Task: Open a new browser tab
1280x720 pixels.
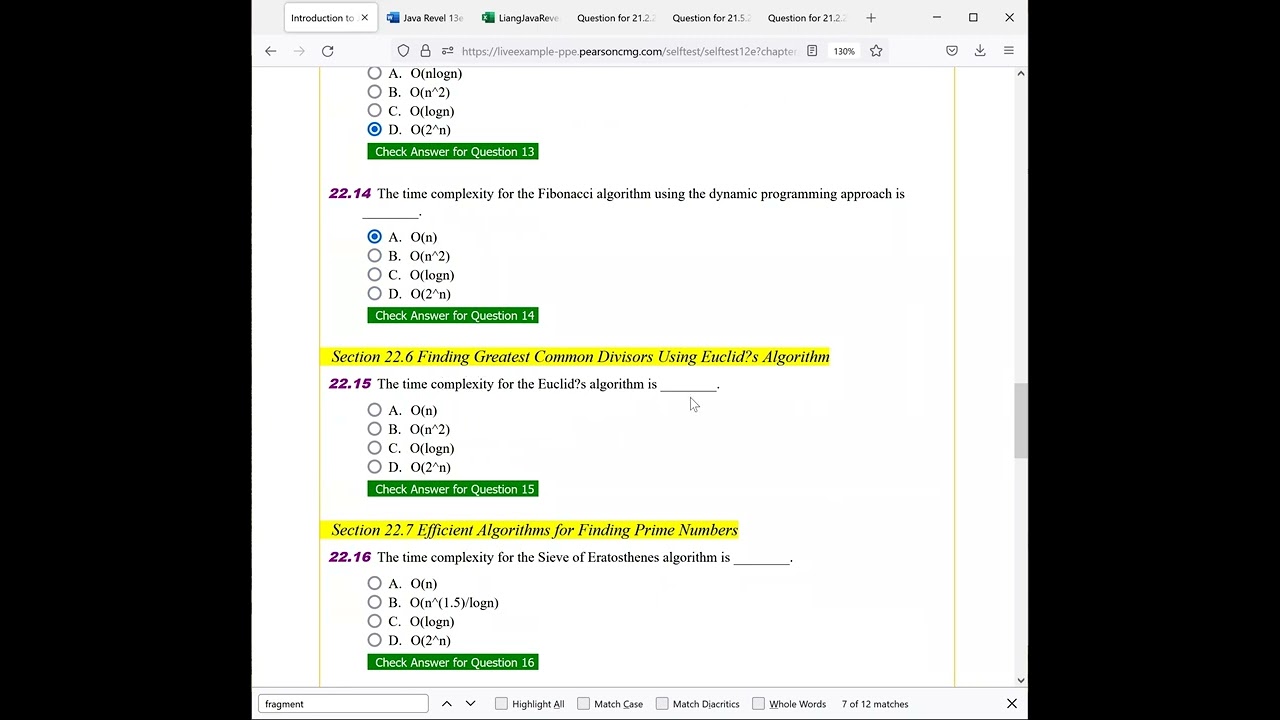Action: click(871, 18)
